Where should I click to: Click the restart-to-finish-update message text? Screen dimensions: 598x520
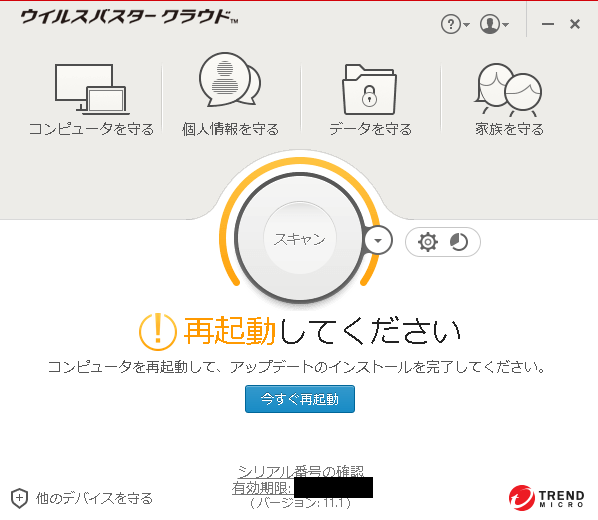tap(297, 367)
